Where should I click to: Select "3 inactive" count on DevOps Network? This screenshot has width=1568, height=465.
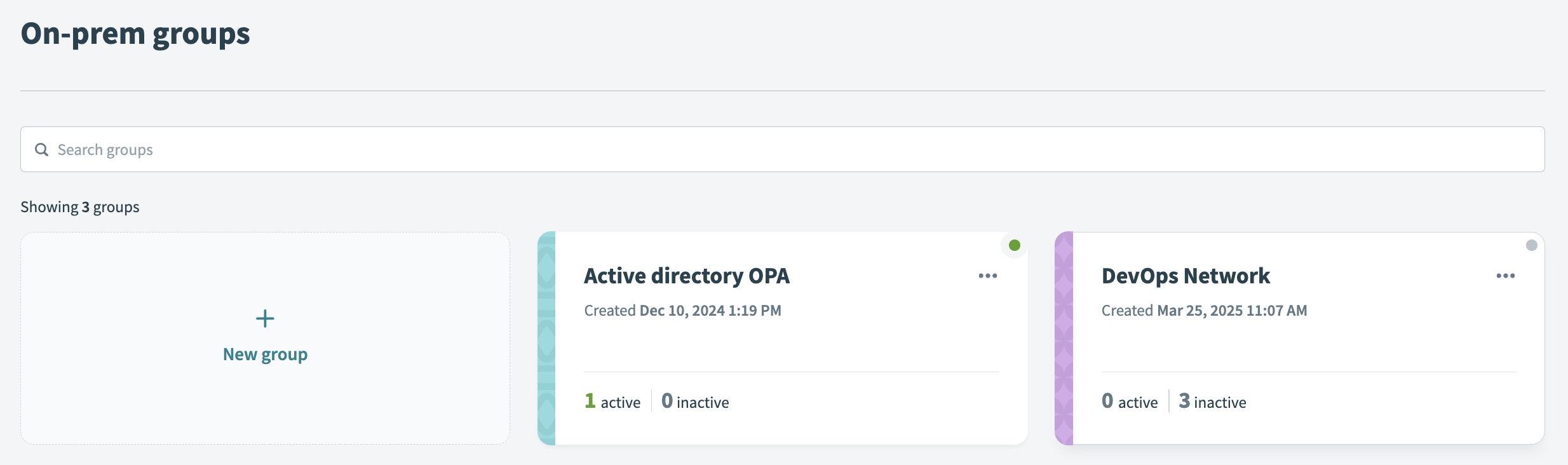(x=1212, y=401)
